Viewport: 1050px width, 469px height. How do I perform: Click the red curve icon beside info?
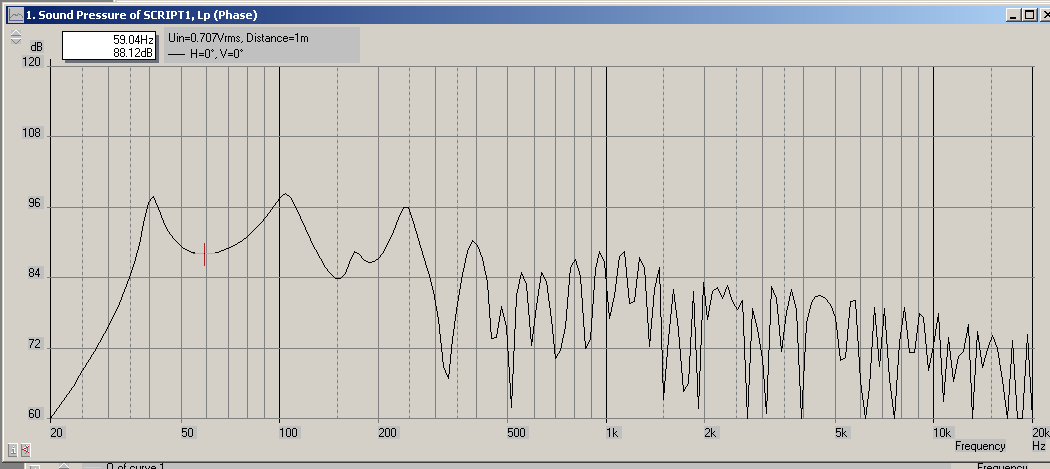pyautogui.click(x=26, y=452)
